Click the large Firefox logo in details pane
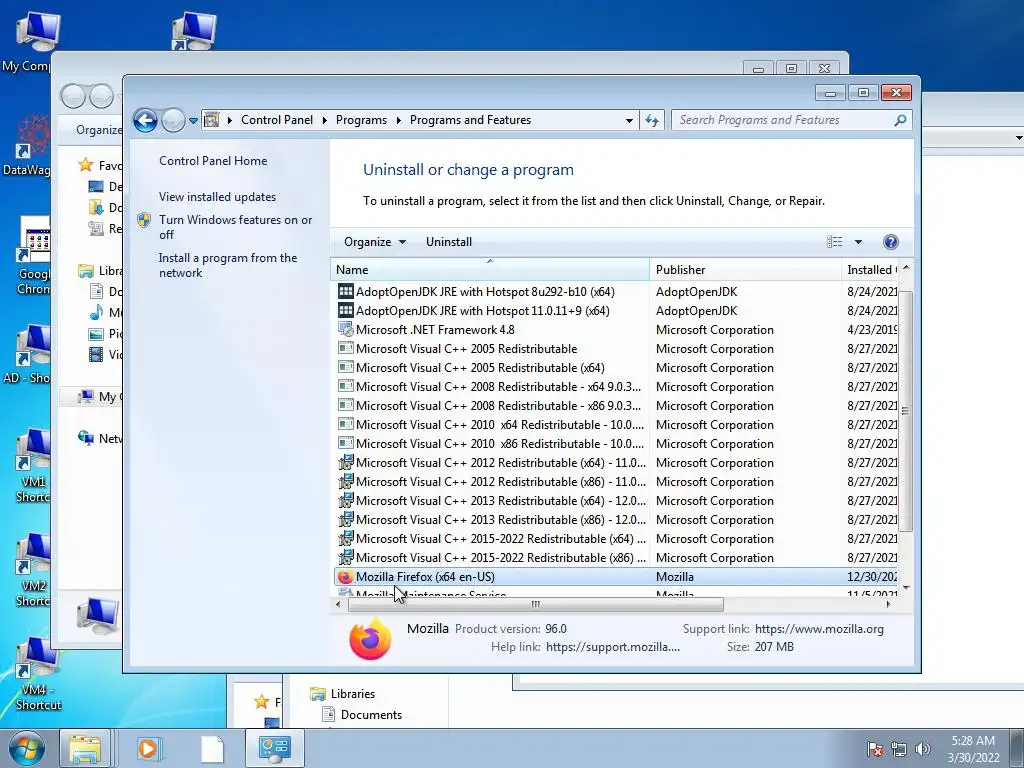This screenshot has width=1024, height=768. coord(370,638)
